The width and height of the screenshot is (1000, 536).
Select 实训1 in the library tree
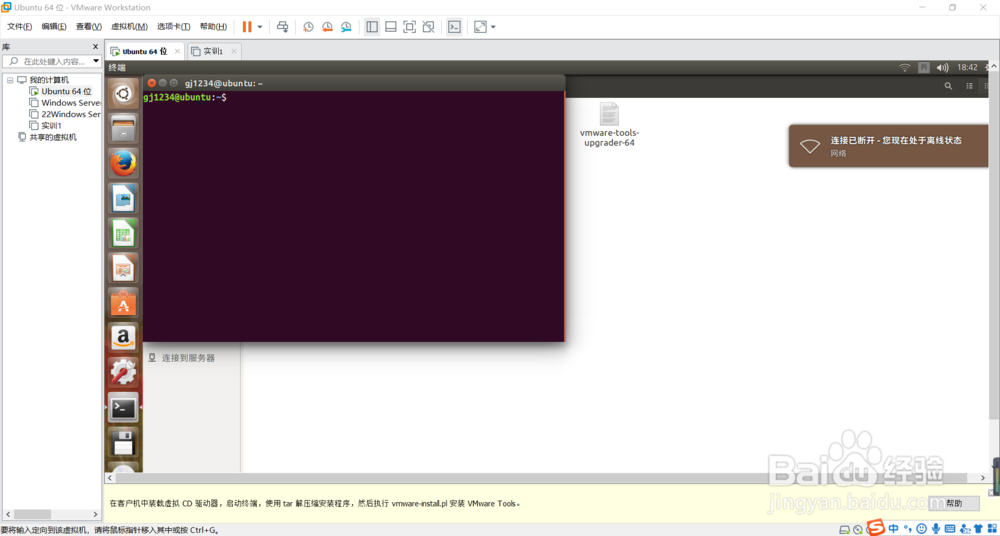[46, 126]
